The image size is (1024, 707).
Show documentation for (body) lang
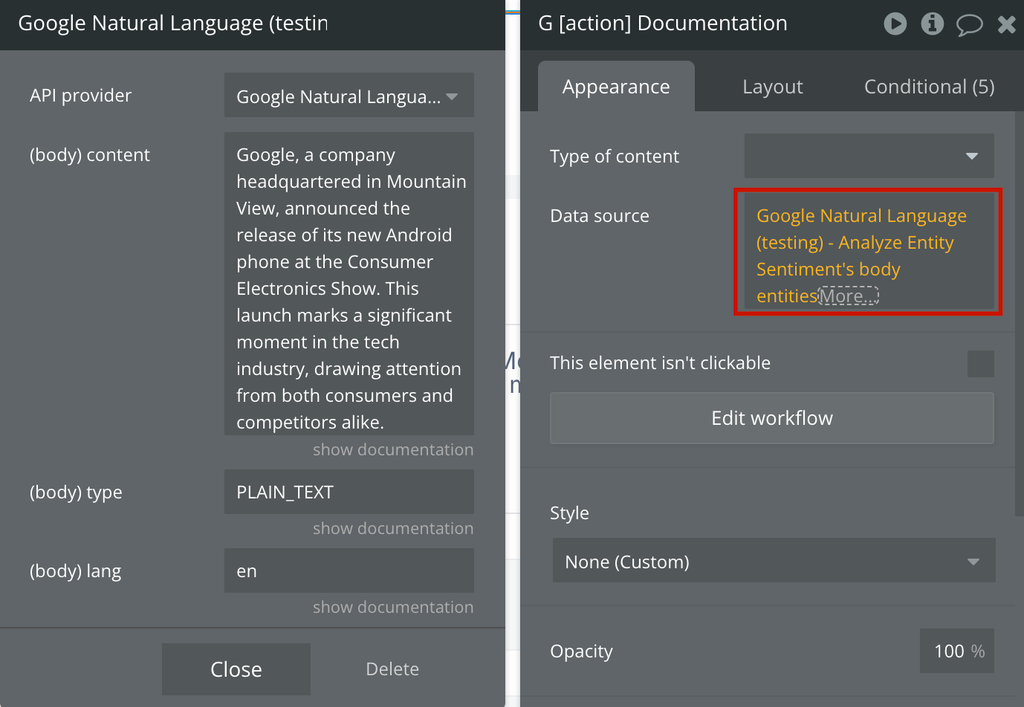click(392, 608)
